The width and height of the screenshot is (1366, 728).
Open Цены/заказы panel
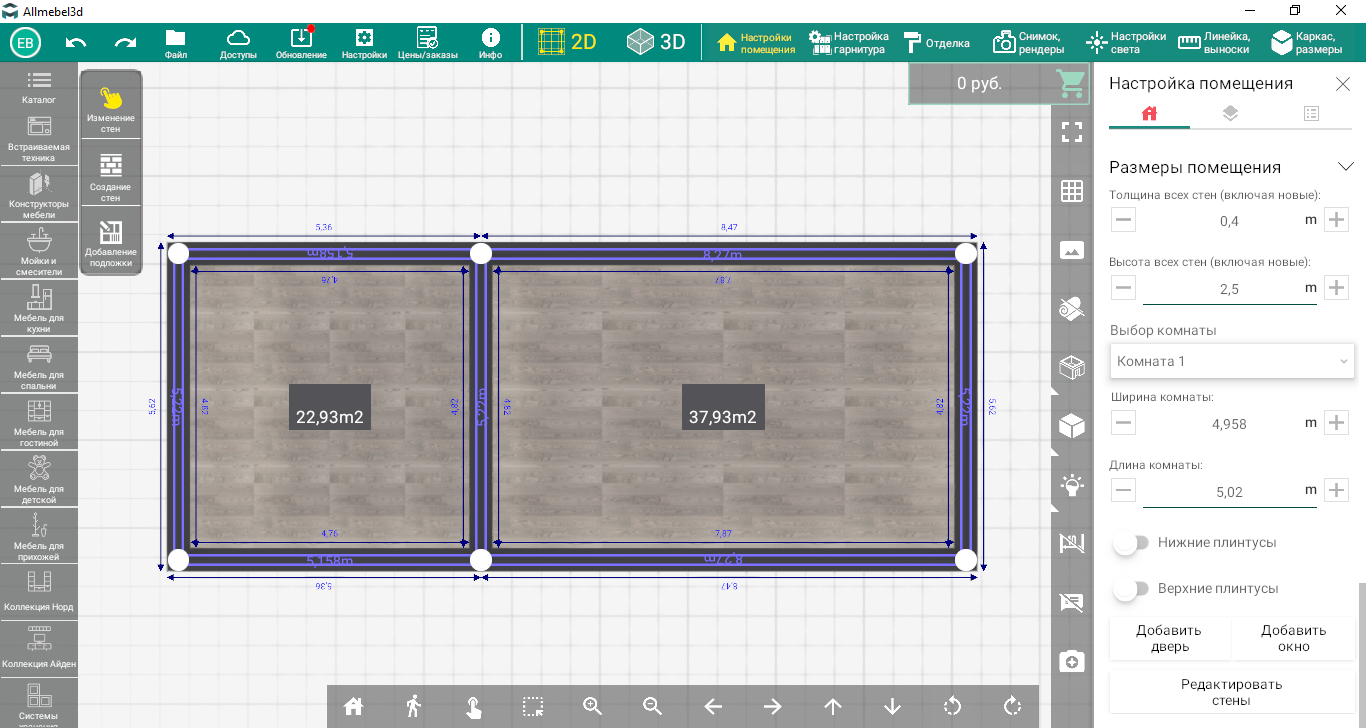pyautogui.click(x=428, y=44)
